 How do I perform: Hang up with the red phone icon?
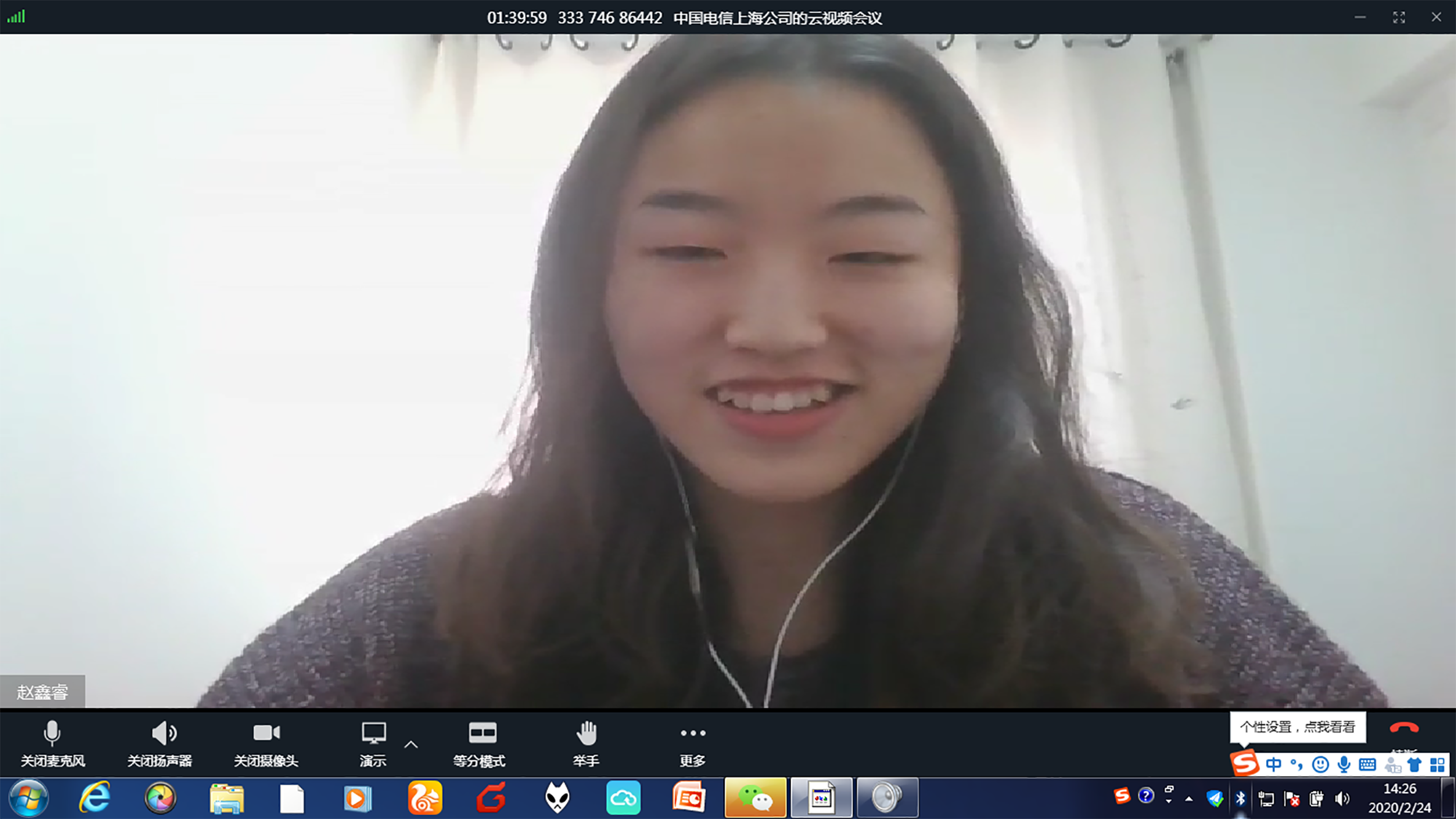point(1403,729)
